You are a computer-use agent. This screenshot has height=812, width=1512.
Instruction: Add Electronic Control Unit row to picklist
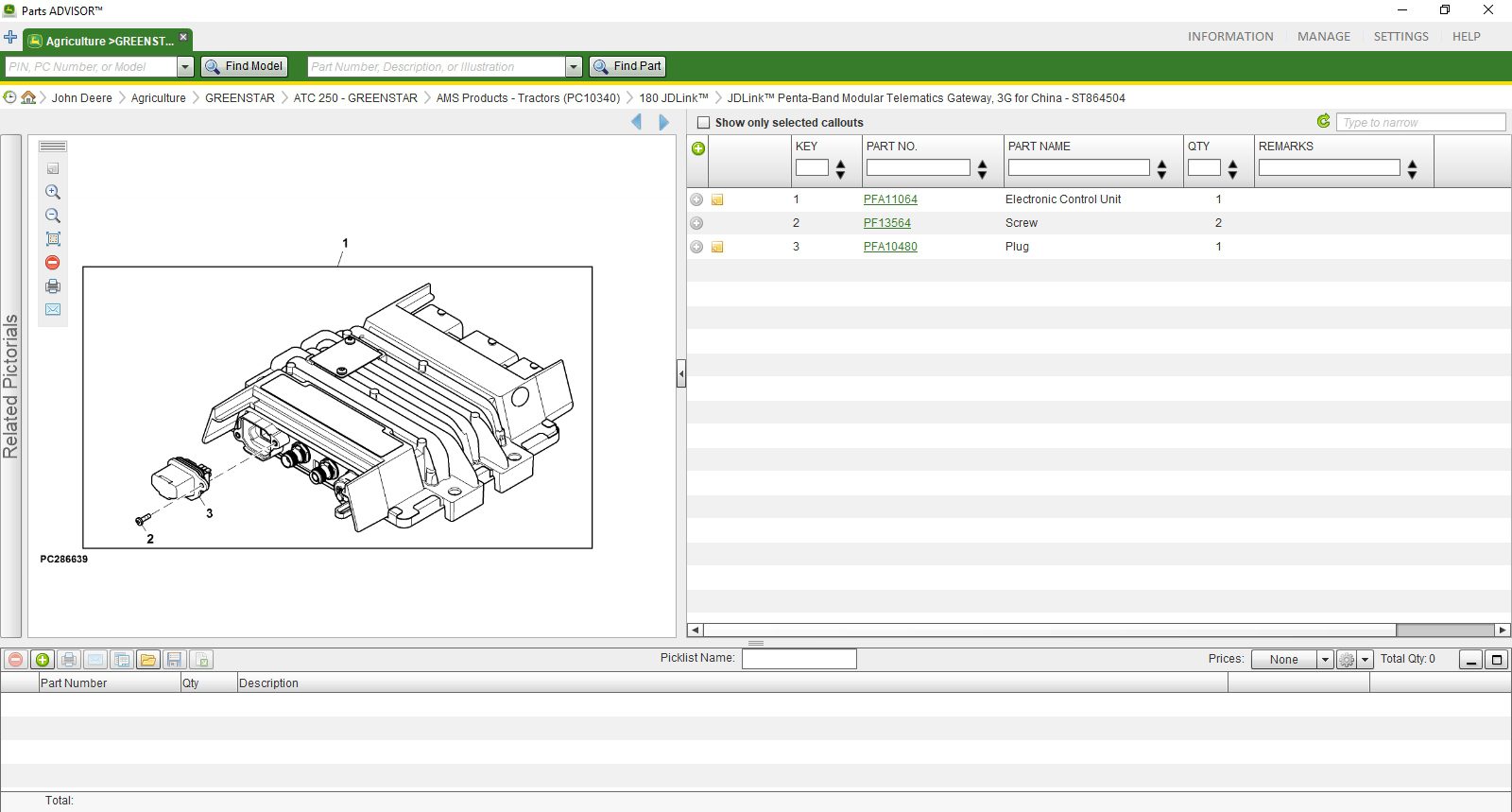pyautogui.click(x=696, y=199)
